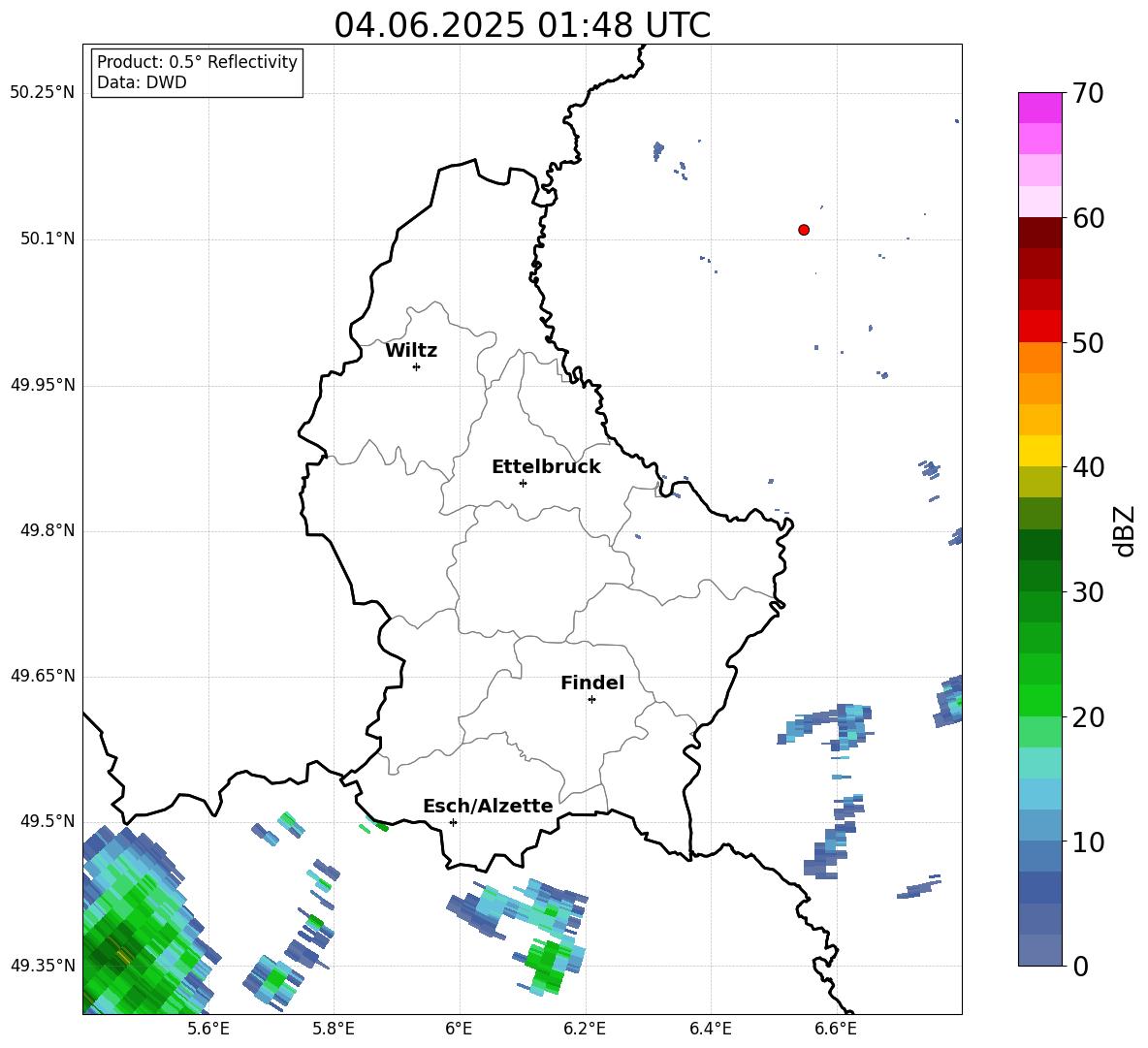
Task: Click the Product: 0.5° Reflectivity text
Action: coord(197,62)
